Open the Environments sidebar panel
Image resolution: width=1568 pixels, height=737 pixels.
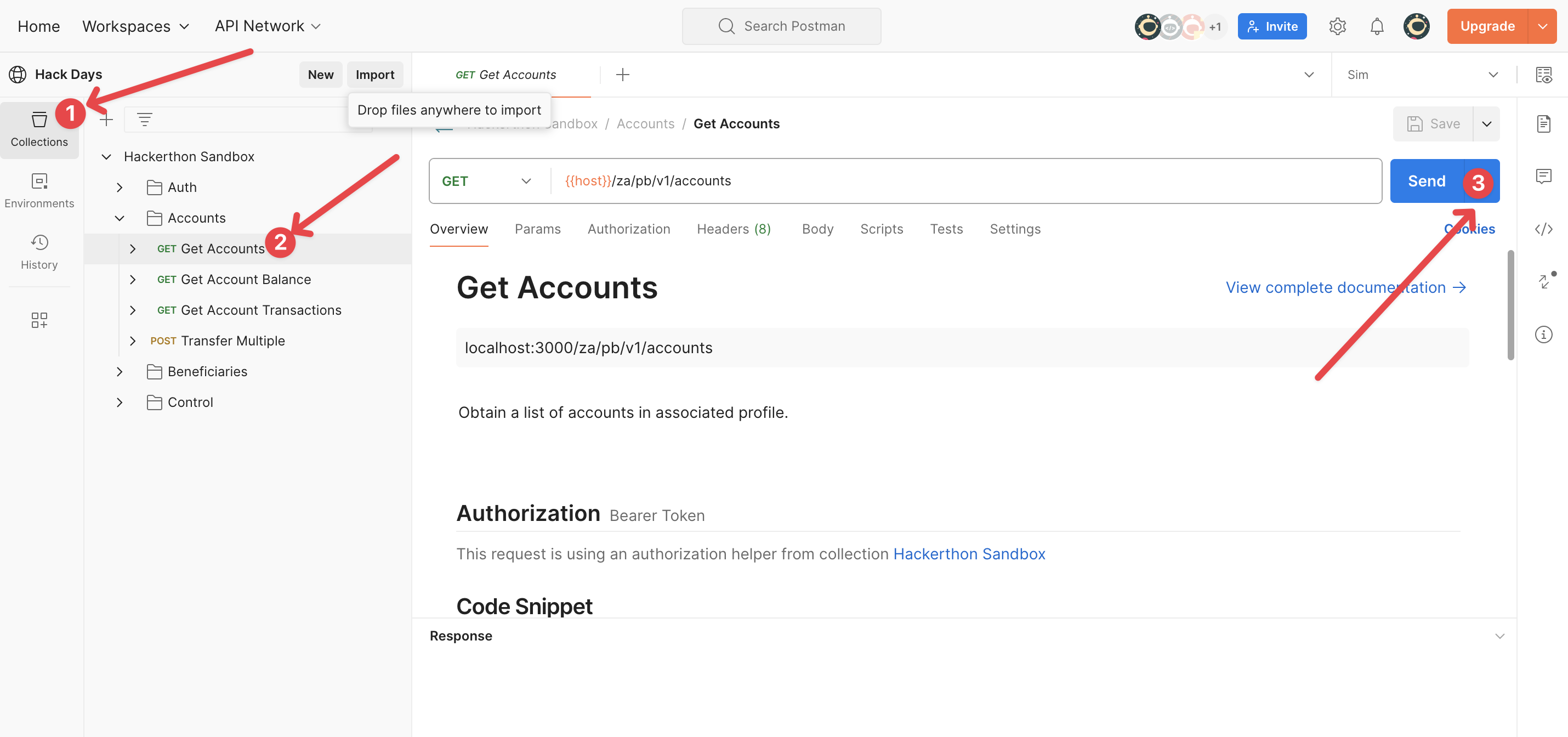[39, 190]
